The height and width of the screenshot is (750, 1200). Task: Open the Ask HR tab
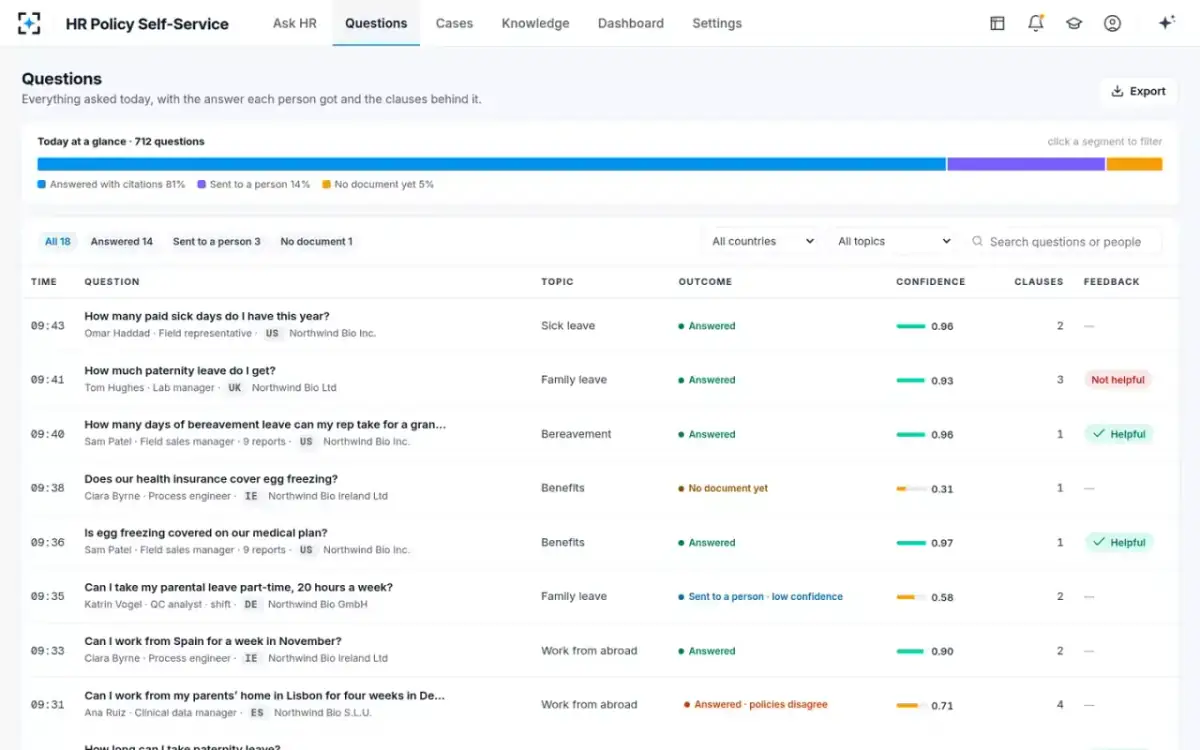tap(295, 23)
